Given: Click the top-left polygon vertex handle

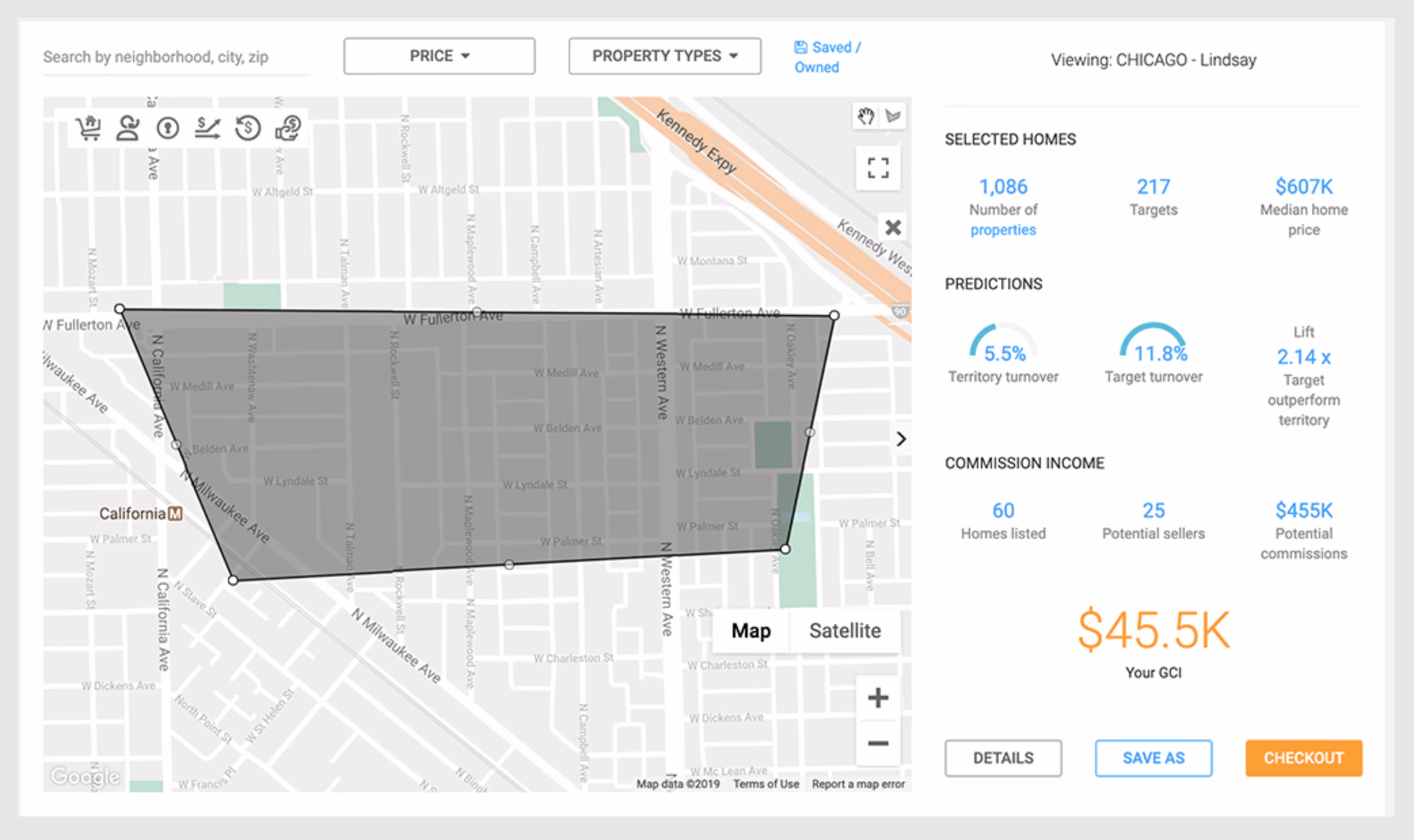Looking at the screenshot, I should pos(119,309).
